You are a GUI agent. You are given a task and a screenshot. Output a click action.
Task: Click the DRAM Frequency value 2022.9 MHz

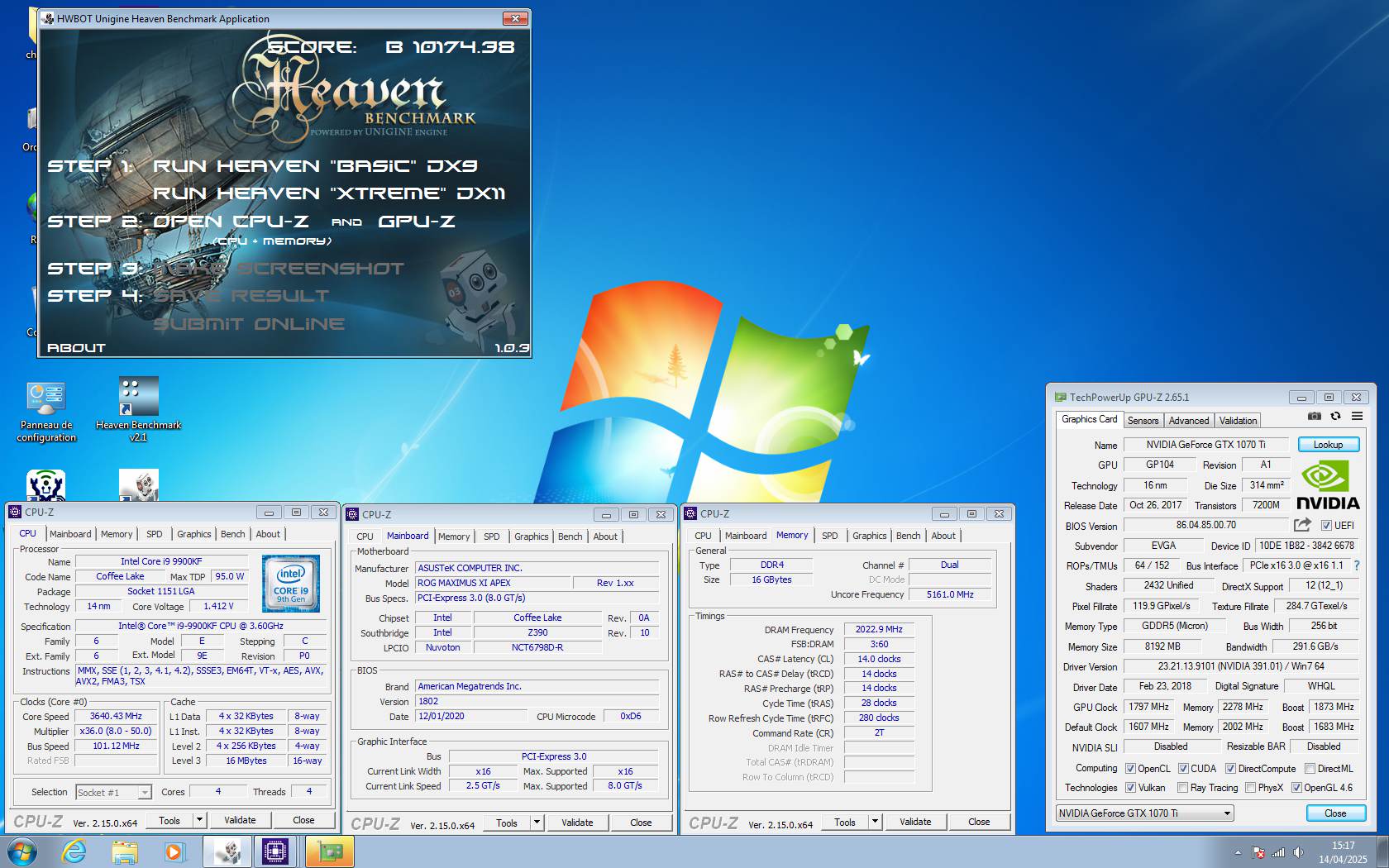[x=879, y=630]
